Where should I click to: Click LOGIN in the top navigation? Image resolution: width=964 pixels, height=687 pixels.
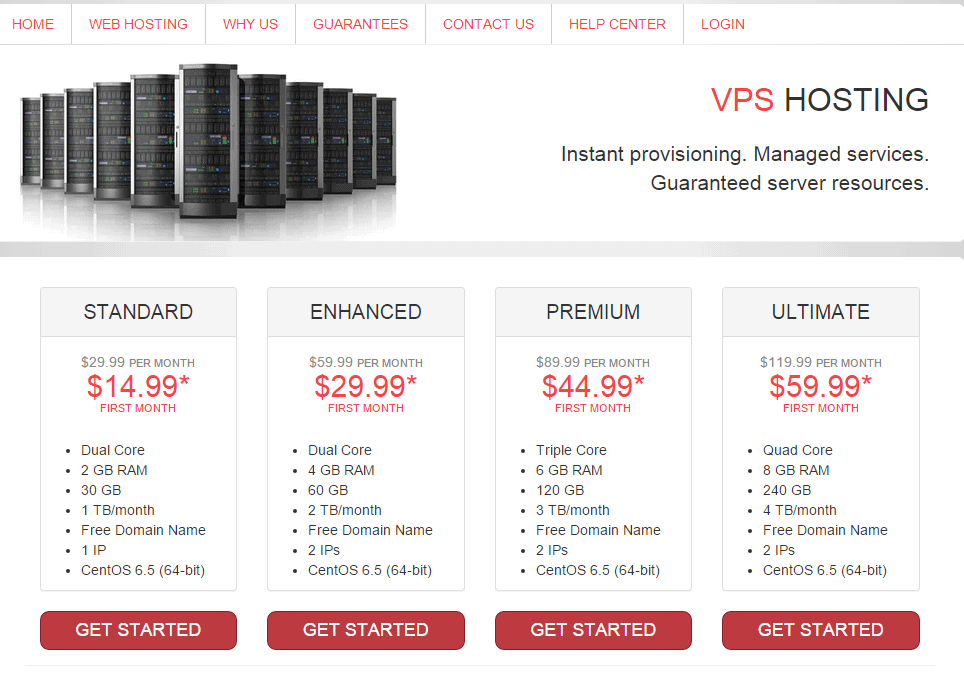[722, 24]
